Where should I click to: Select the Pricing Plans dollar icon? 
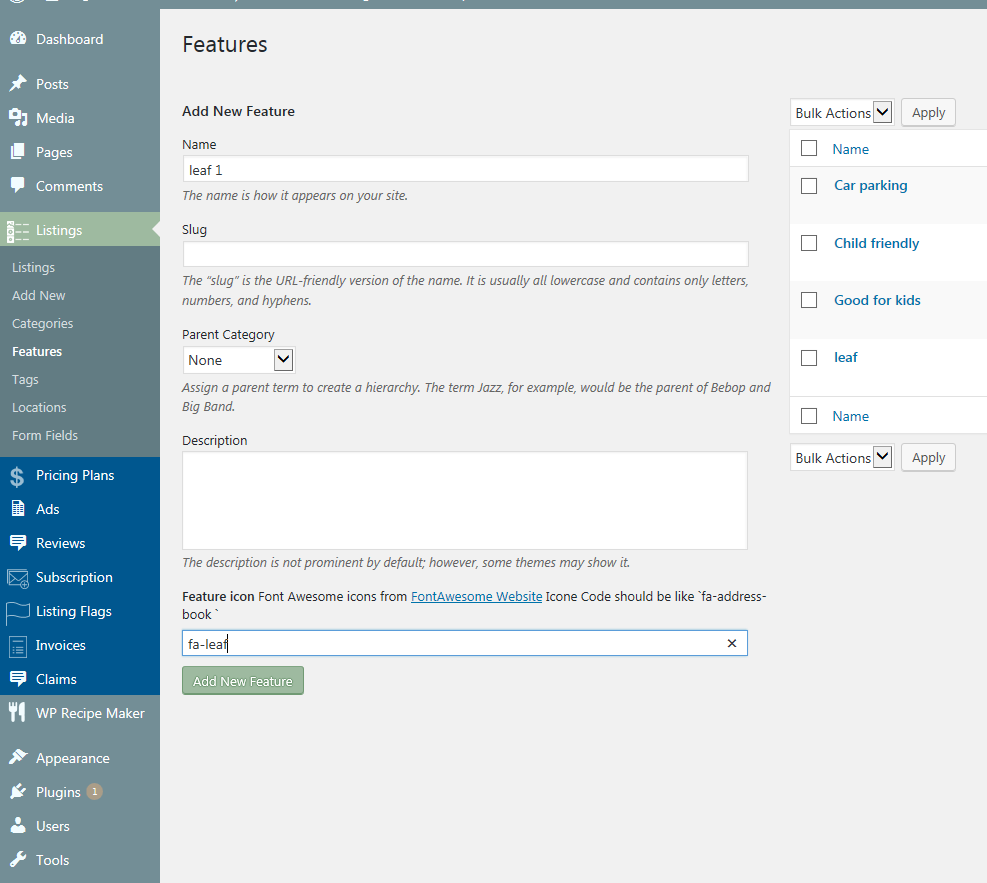click(18, 474)
